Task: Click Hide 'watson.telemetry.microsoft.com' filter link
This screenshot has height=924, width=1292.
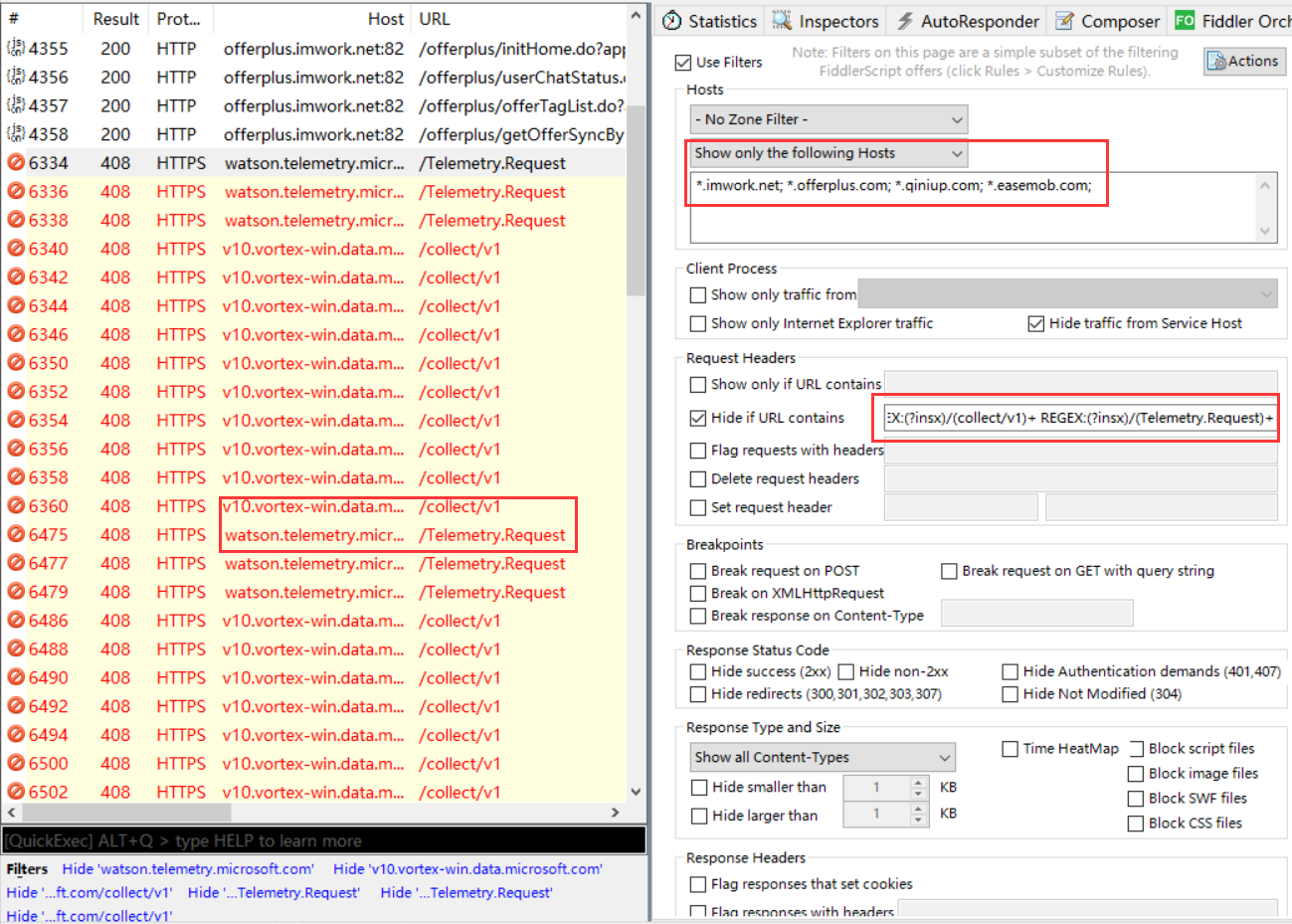Action: click(188, 869)
